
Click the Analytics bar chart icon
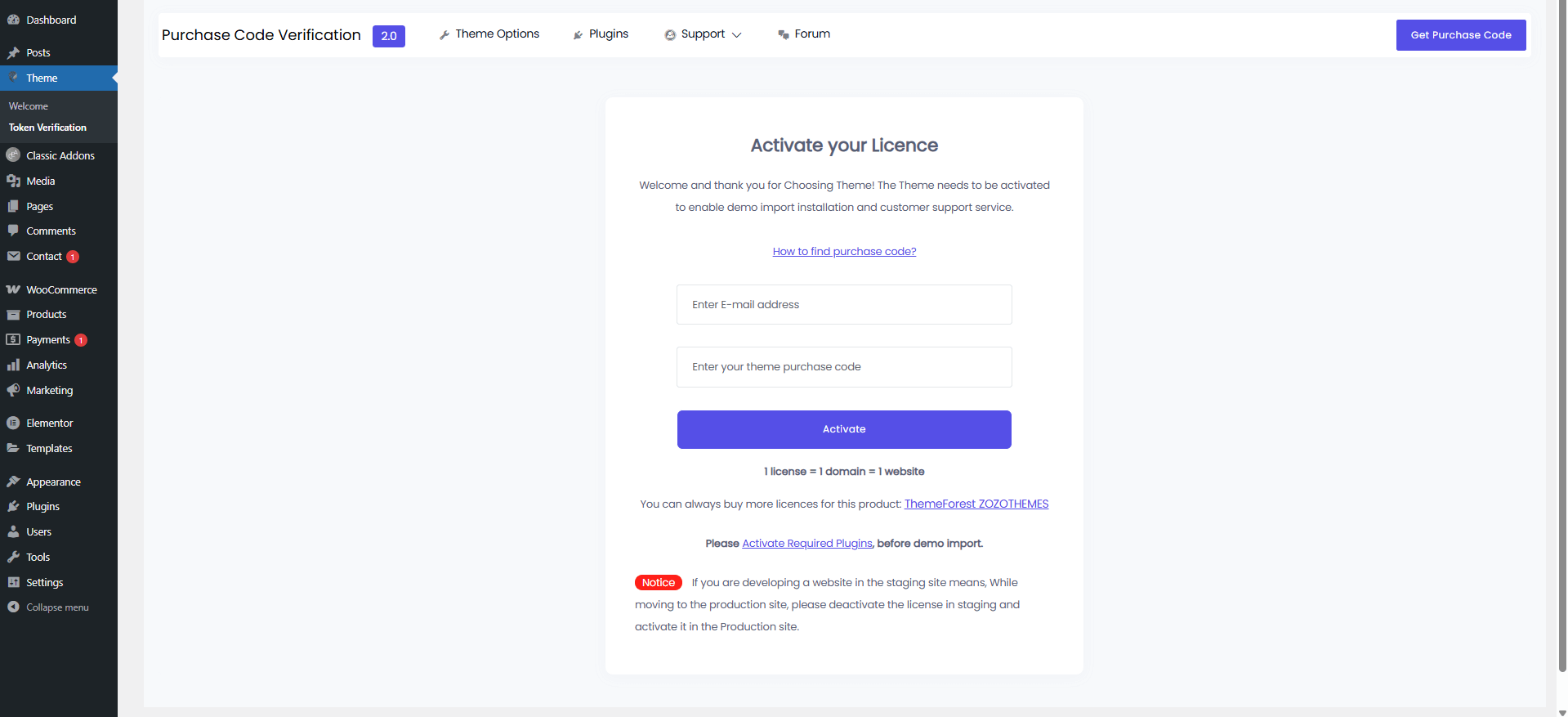pos(13,365)
